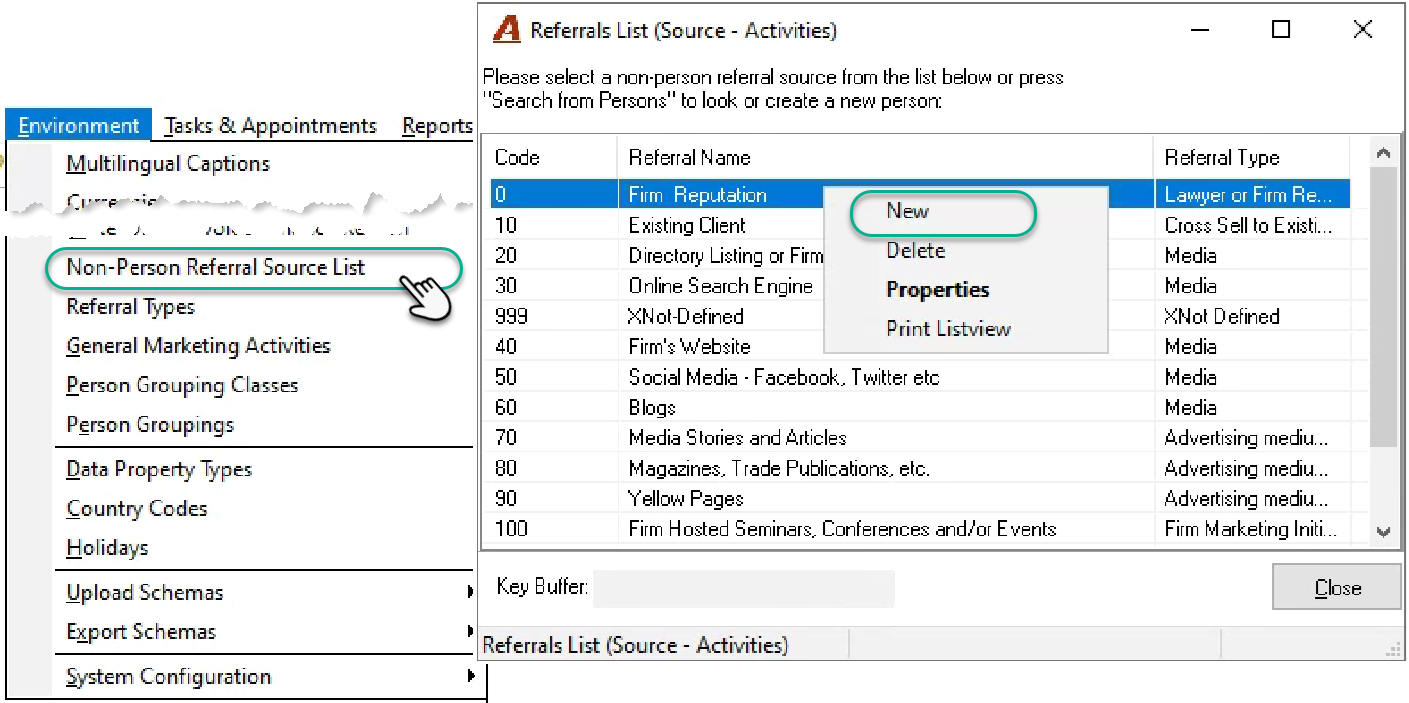Open the Environment menu
Viewport: 1409px width, 703px height.
point(78,126)
